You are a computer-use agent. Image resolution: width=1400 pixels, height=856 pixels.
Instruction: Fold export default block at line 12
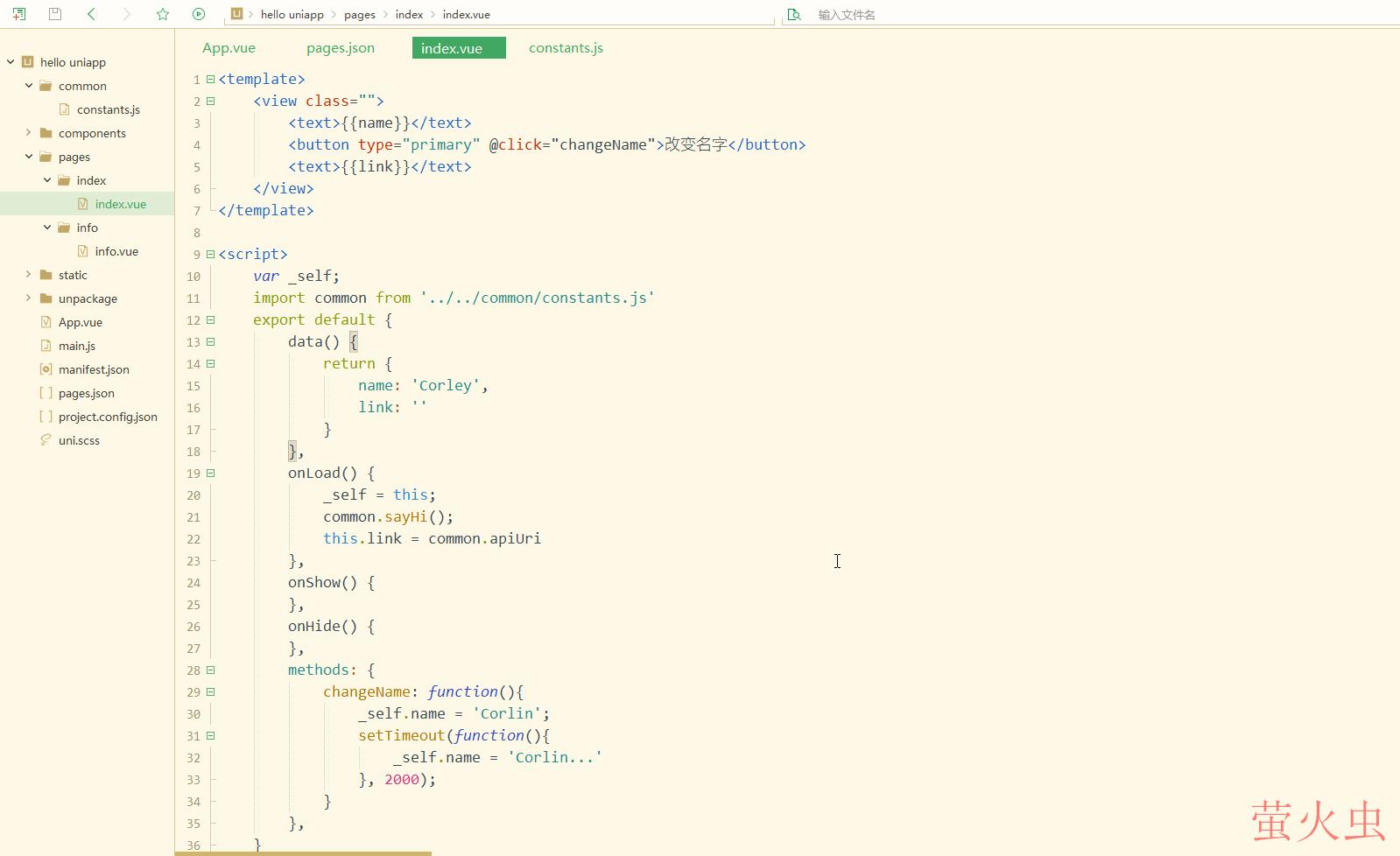pos(210,319)
